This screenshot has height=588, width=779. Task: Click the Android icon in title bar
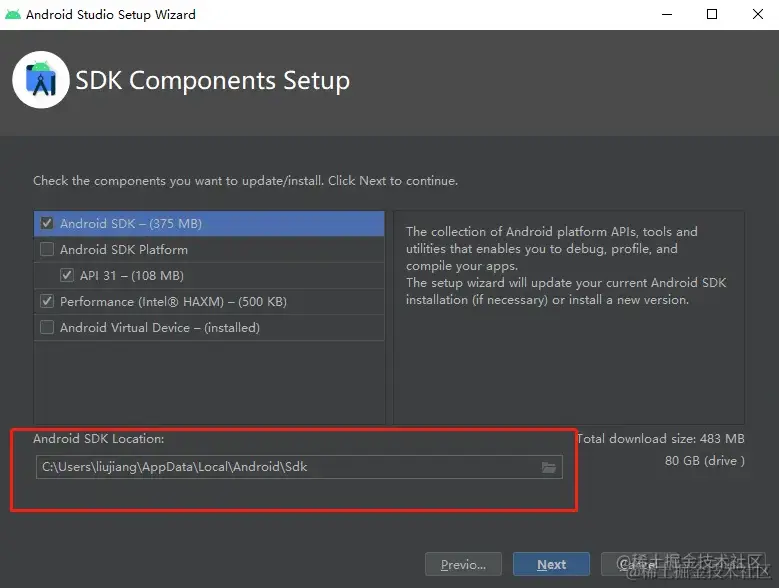pos(13,14)
